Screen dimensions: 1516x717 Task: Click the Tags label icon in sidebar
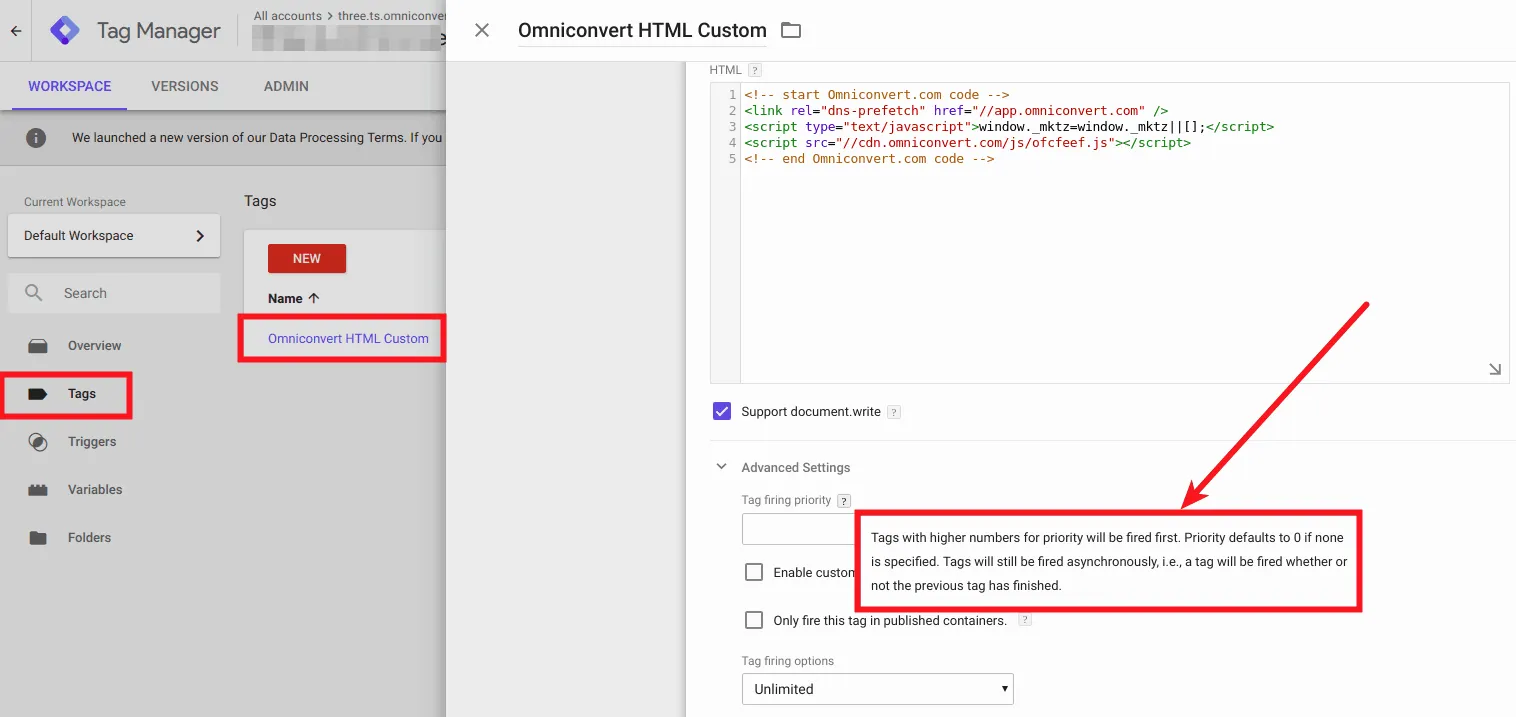tap(38, 394)
